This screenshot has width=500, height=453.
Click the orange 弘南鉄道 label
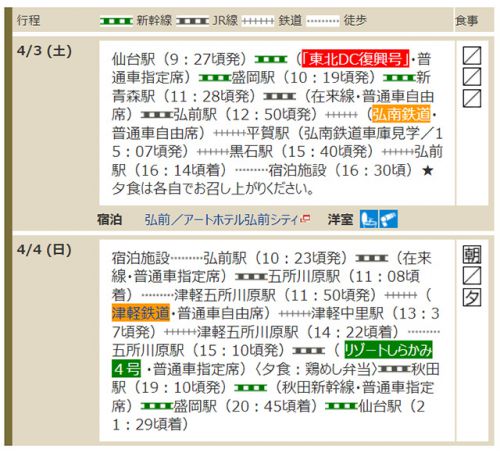pos(401,114)
